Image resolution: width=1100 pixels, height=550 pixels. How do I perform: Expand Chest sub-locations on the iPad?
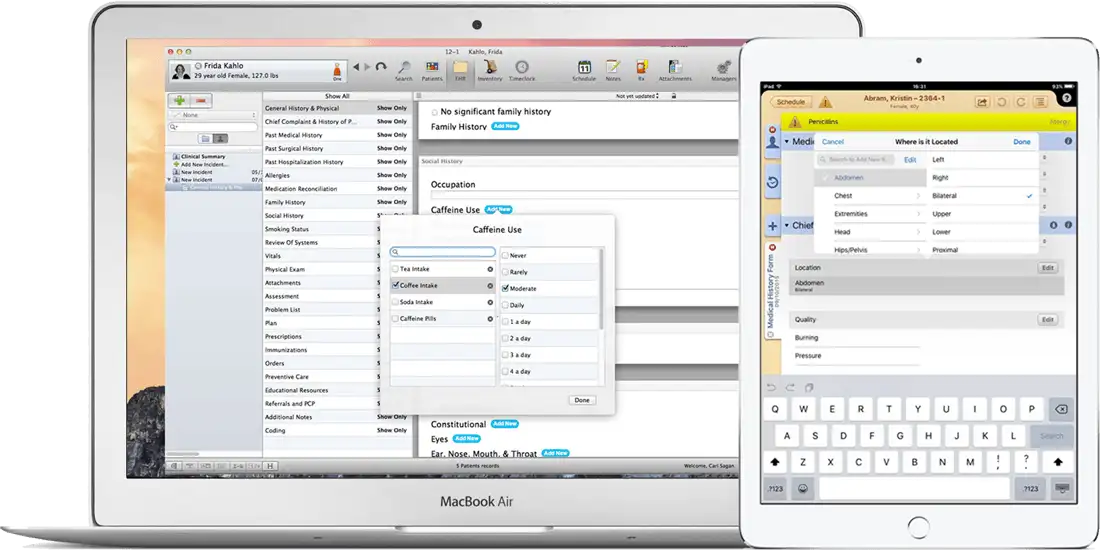tap(918, 196)
